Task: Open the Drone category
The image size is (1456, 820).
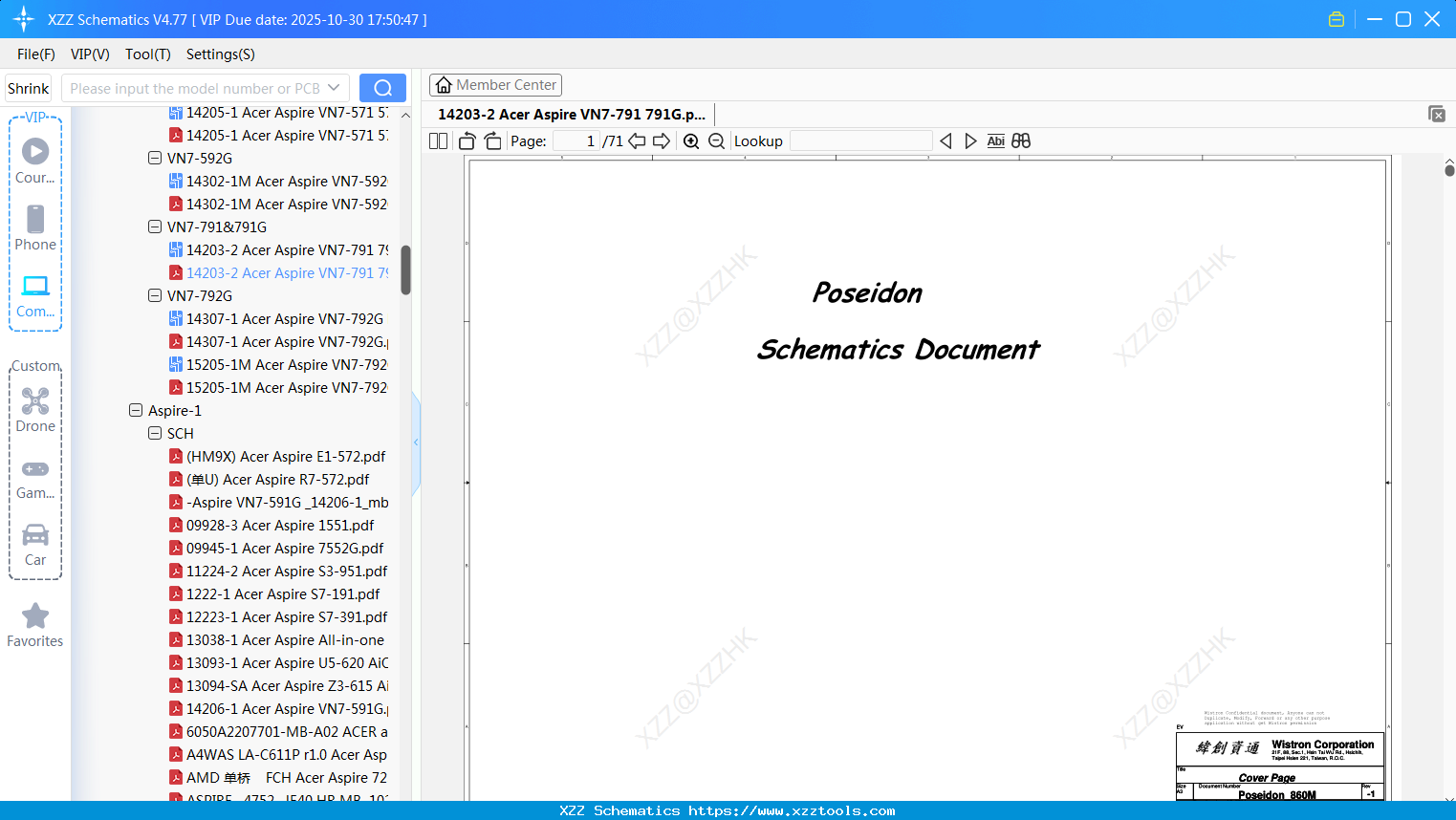Action: [35, 409]
